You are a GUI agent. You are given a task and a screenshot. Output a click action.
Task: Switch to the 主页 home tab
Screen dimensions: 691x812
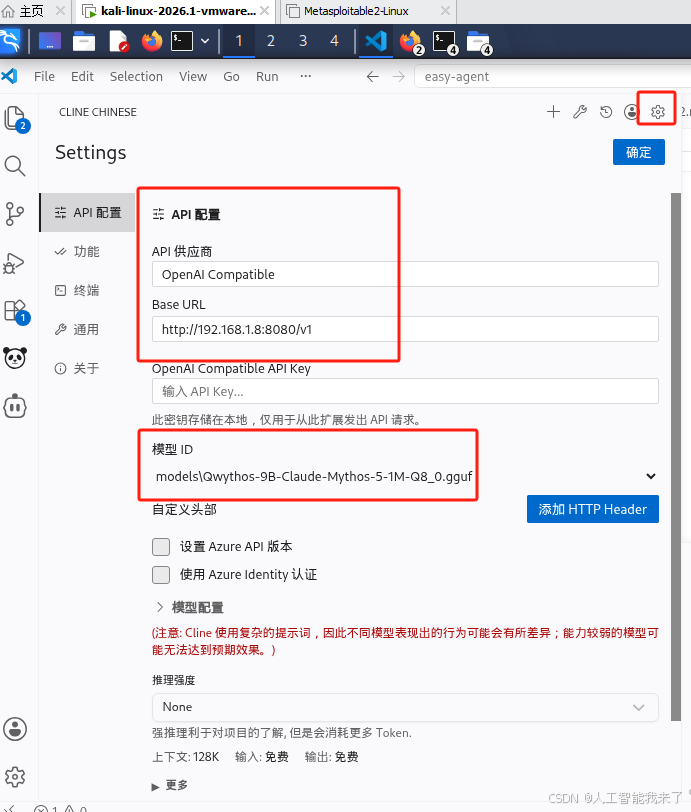click(x=32, y=11)
